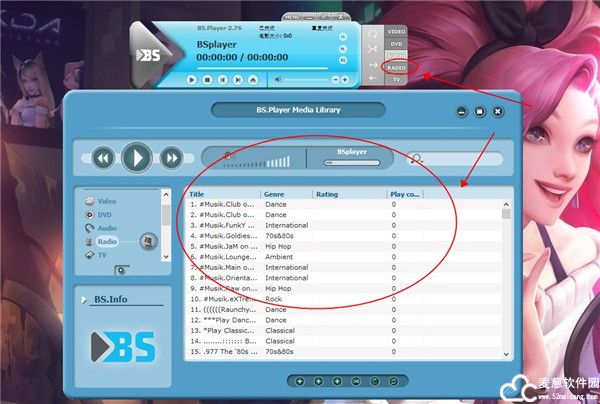Switch player mode to VIDEO
The height and width of the screenshot is (404, 600).
pos(396,32)
